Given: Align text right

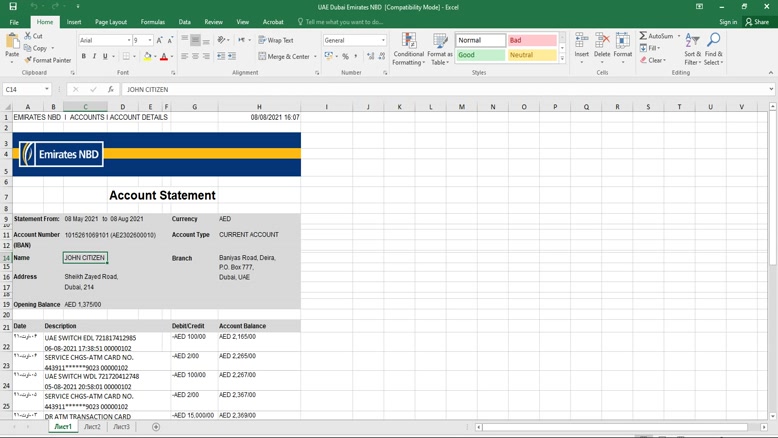Looking at the screenshot, I should point(206,56).
